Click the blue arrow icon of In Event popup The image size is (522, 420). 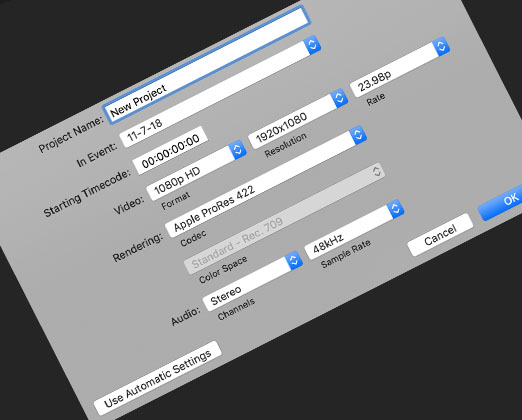[x=312, y=45]
